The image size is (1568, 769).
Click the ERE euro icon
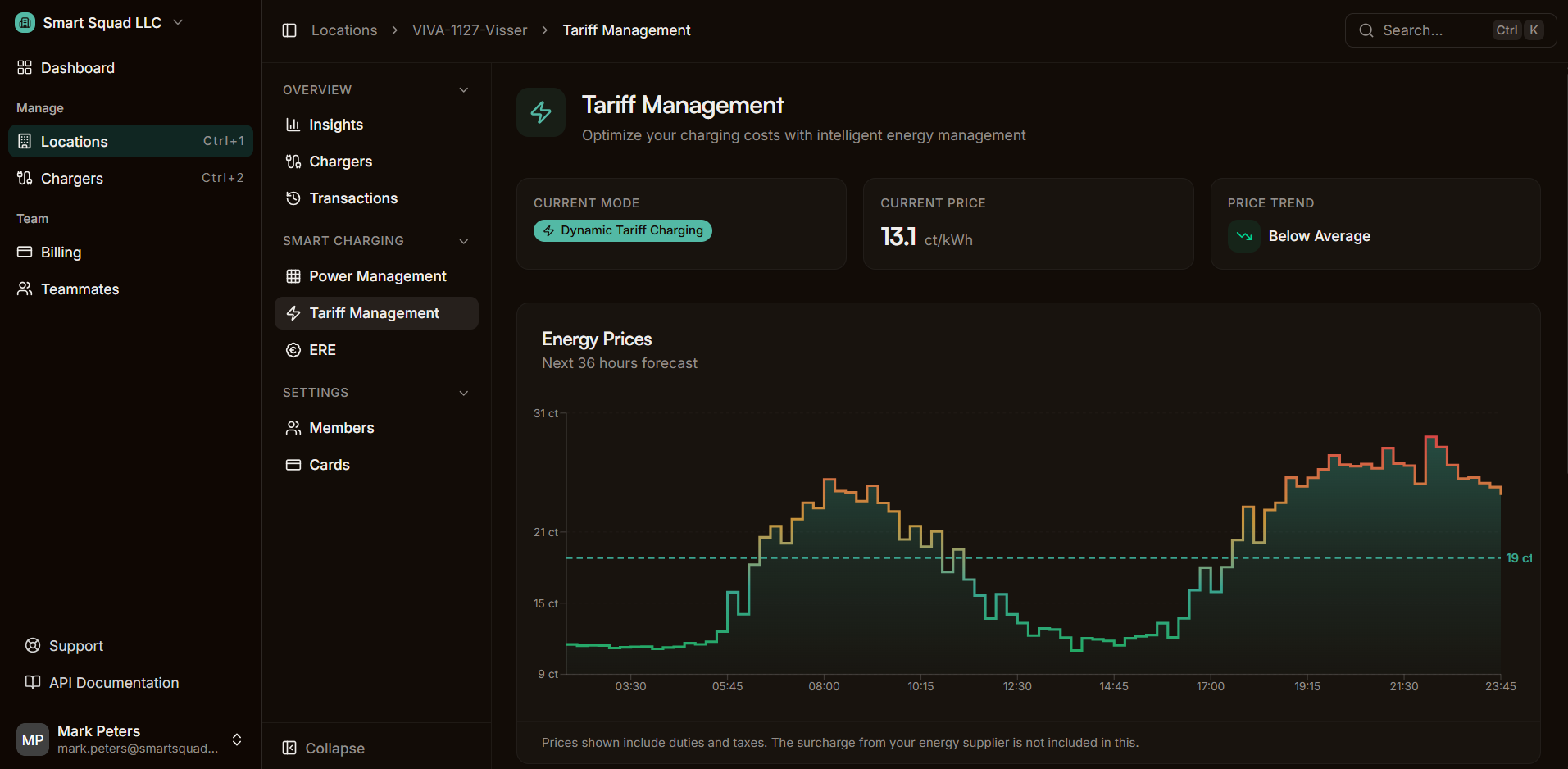coord(293,350)
